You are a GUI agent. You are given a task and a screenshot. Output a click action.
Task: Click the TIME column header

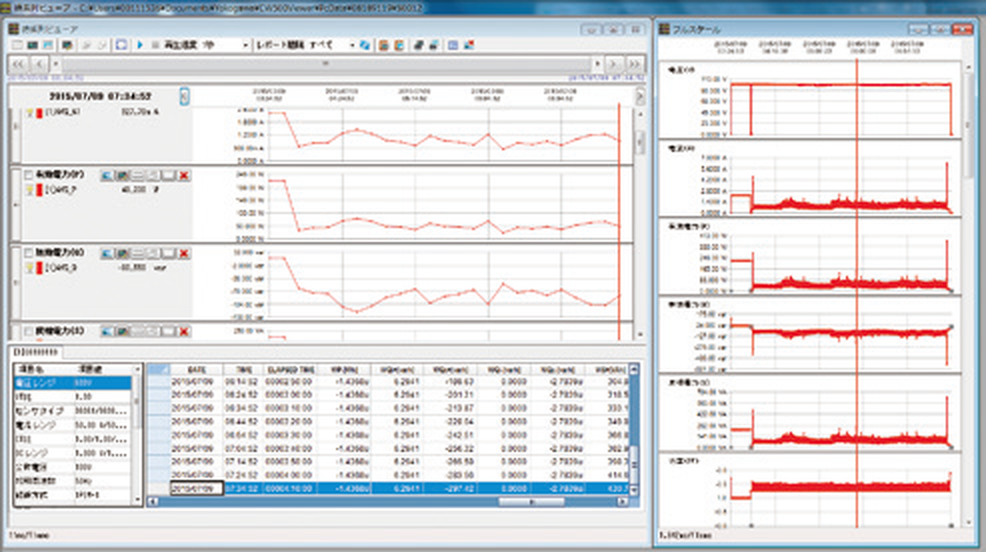click(x=243, y=370)
